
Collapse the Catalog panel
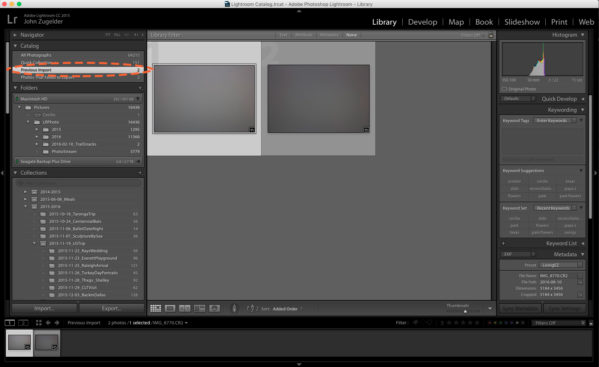pyautogui.click(x=15, y=46)
